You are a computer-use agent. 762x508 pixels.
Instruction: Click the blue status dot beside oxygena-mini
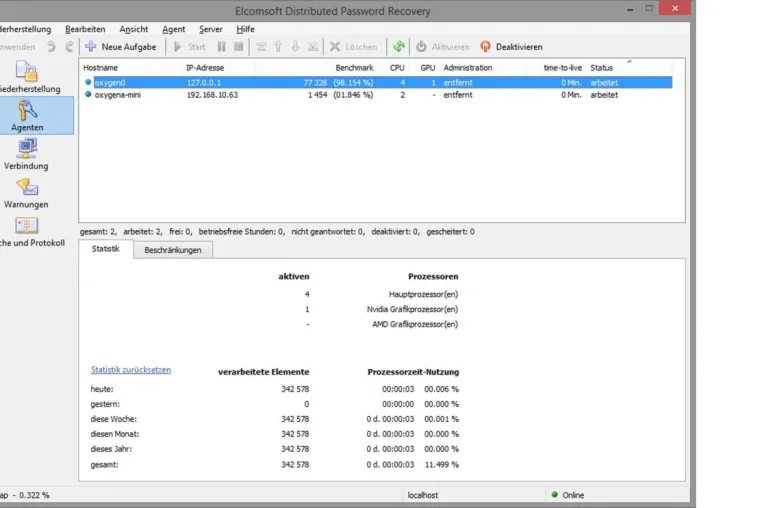(88, 94)
